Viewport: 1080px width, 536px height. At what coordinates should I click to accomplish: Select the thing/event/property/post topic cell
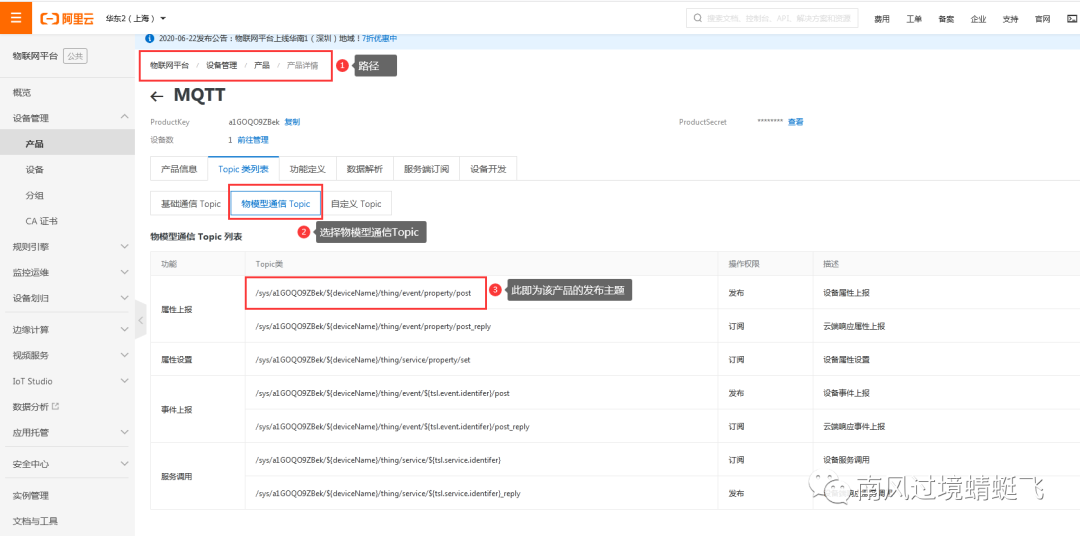pyautogui.click(x=483, y=293)
